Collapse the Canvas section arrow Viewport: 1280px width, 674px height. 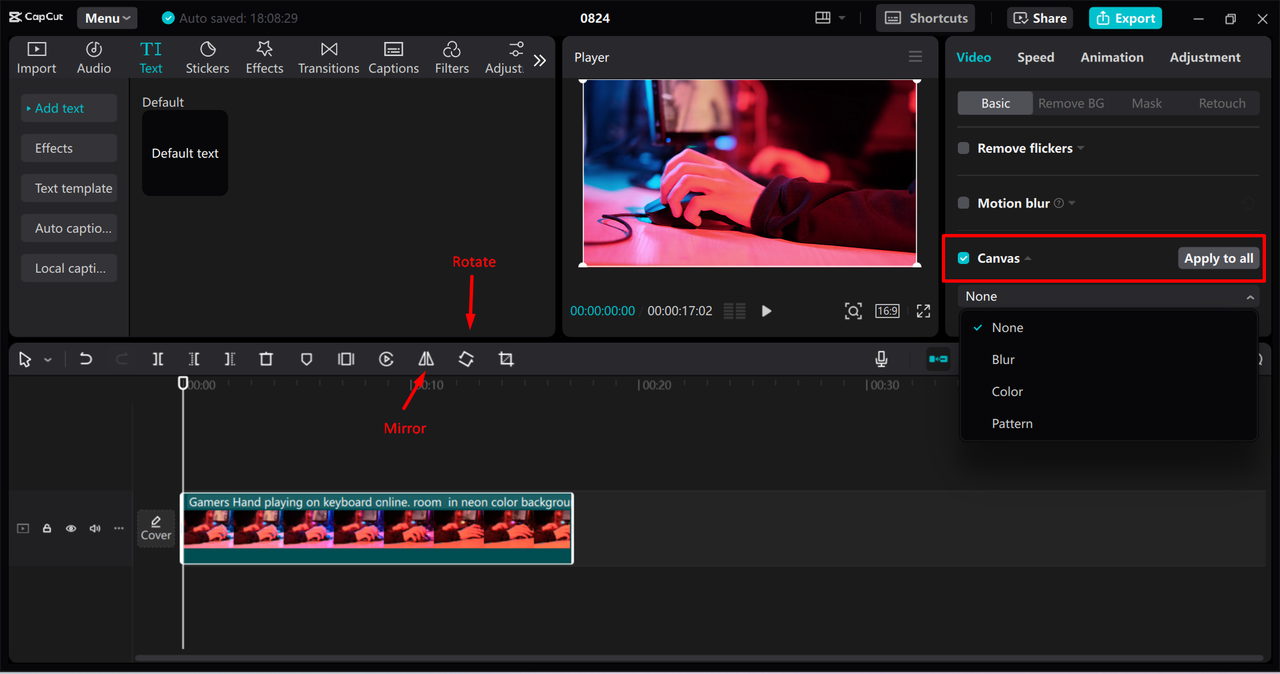click(x=1028, y=259)
